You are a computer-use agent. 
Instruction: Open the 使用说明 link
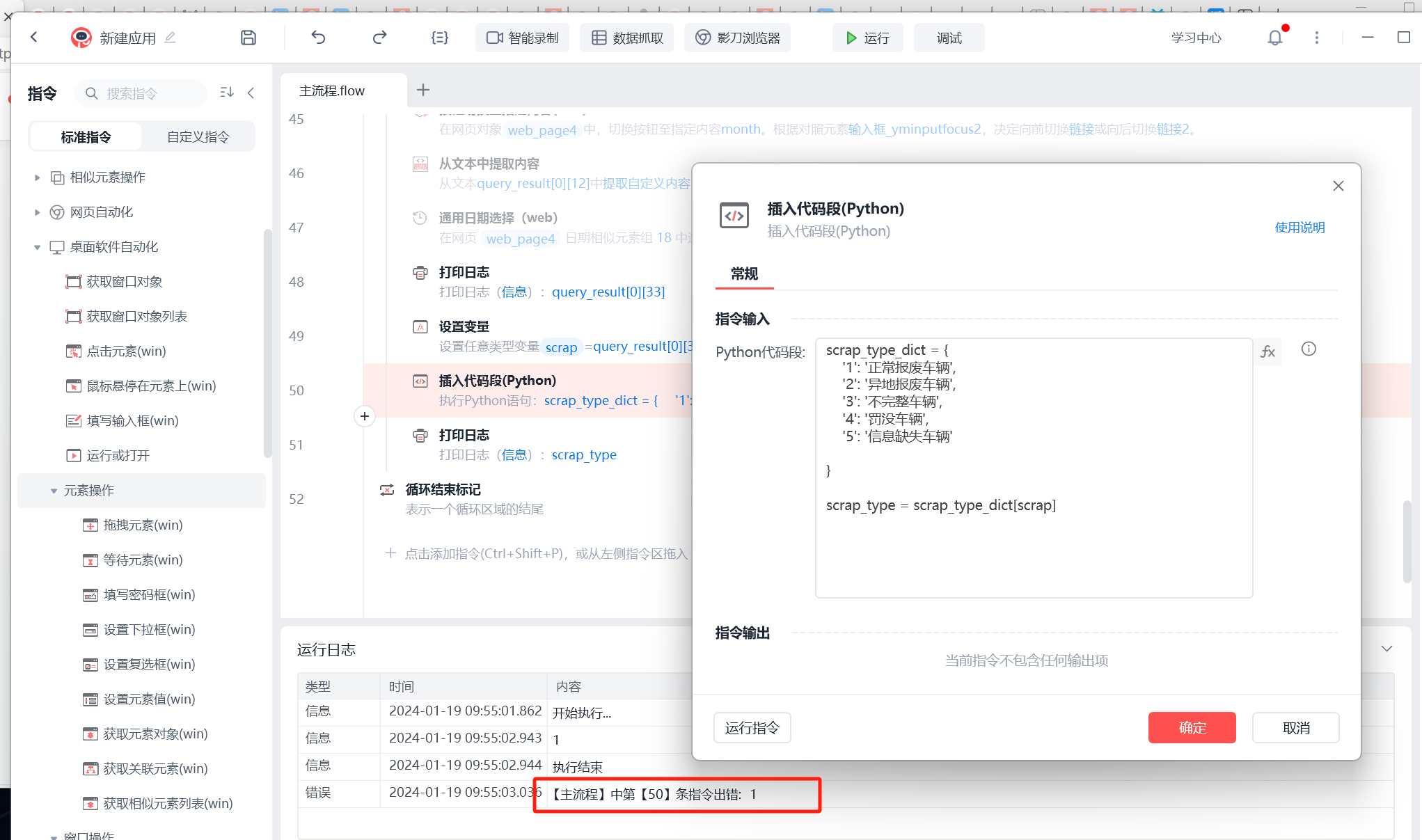[x=1299, y=228]
